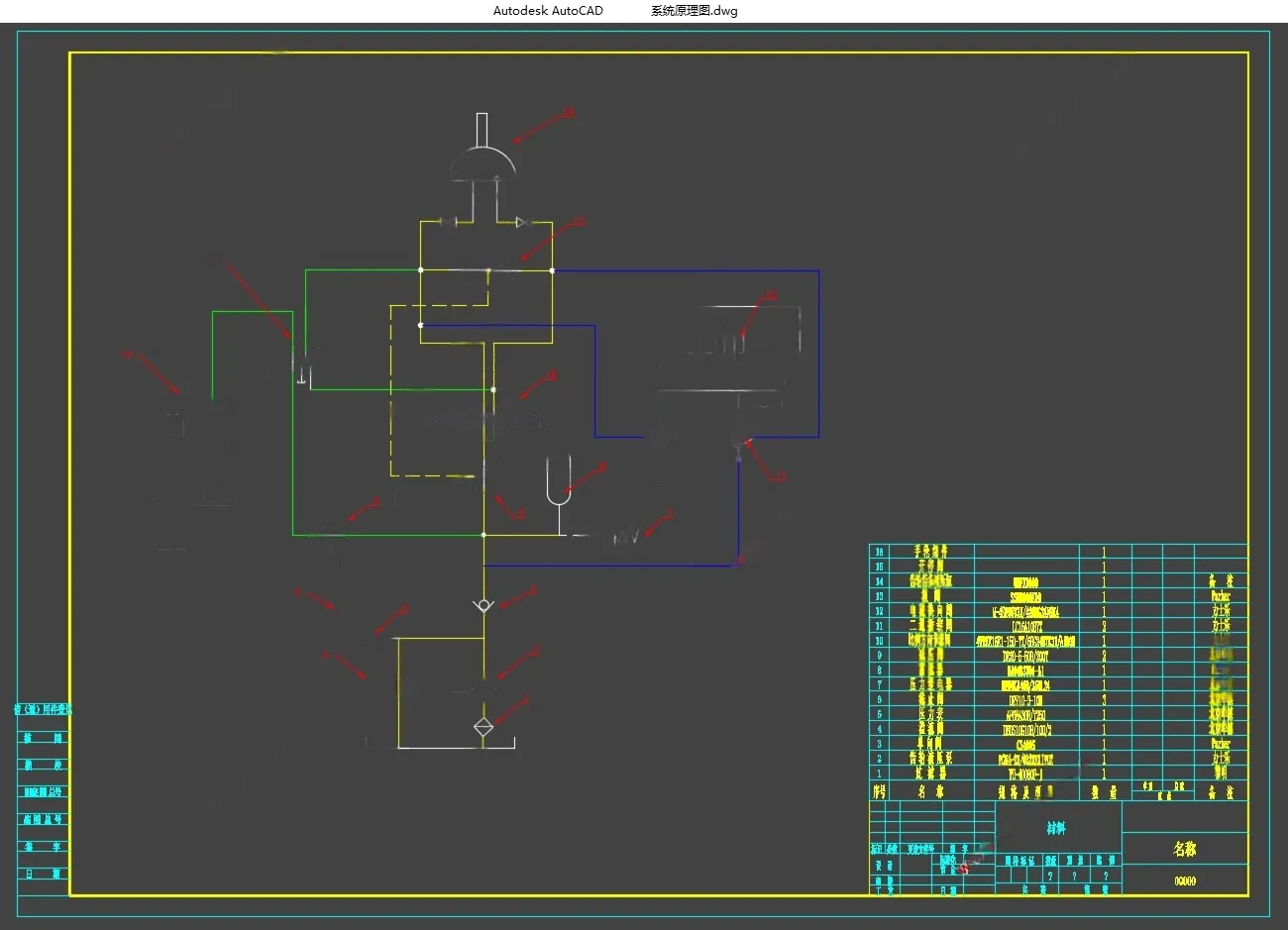
Task: Select the check valve circle symbol
Action: click(x=483, y=605)
